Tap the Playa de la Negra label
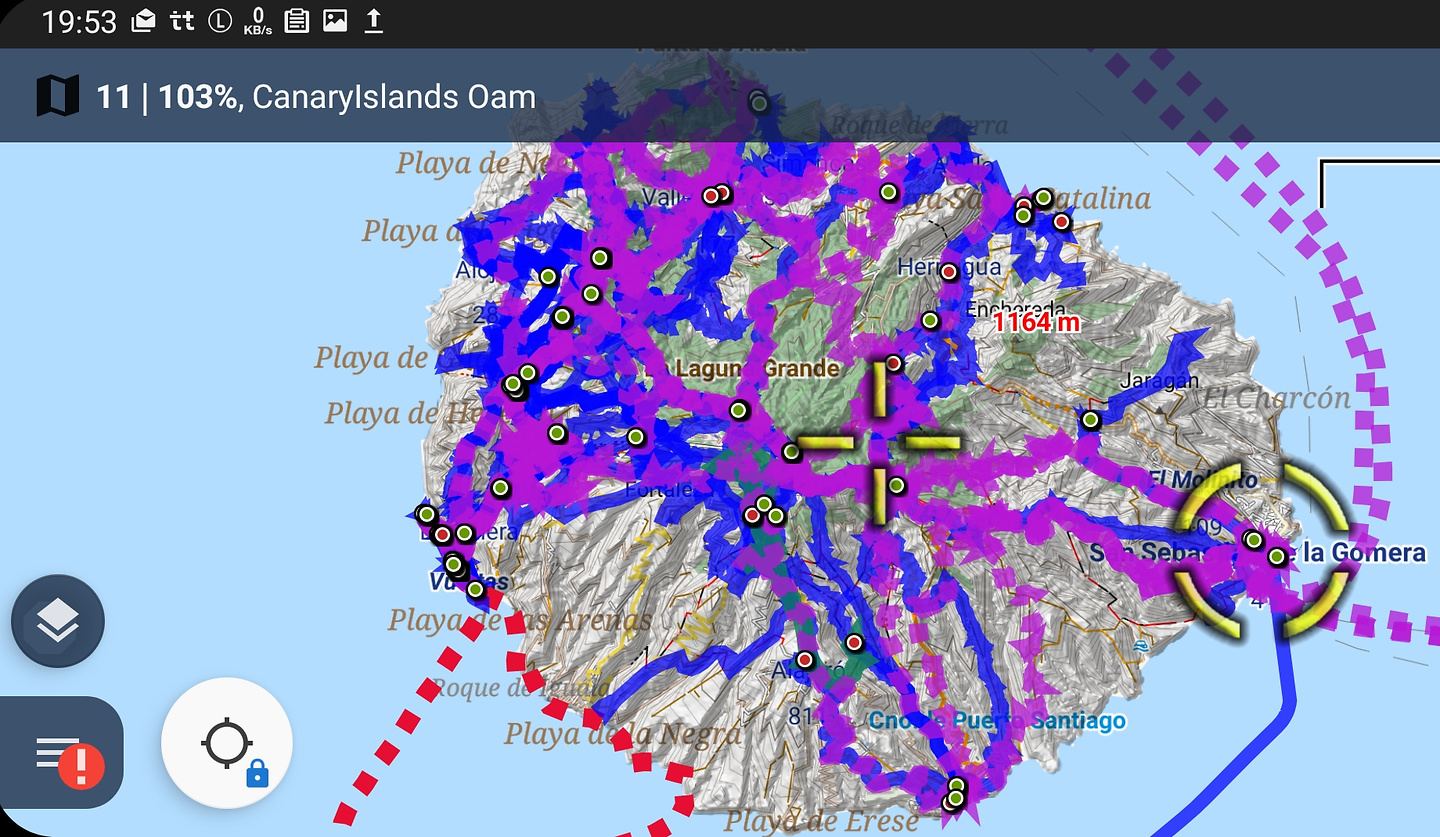 point(622,734)
